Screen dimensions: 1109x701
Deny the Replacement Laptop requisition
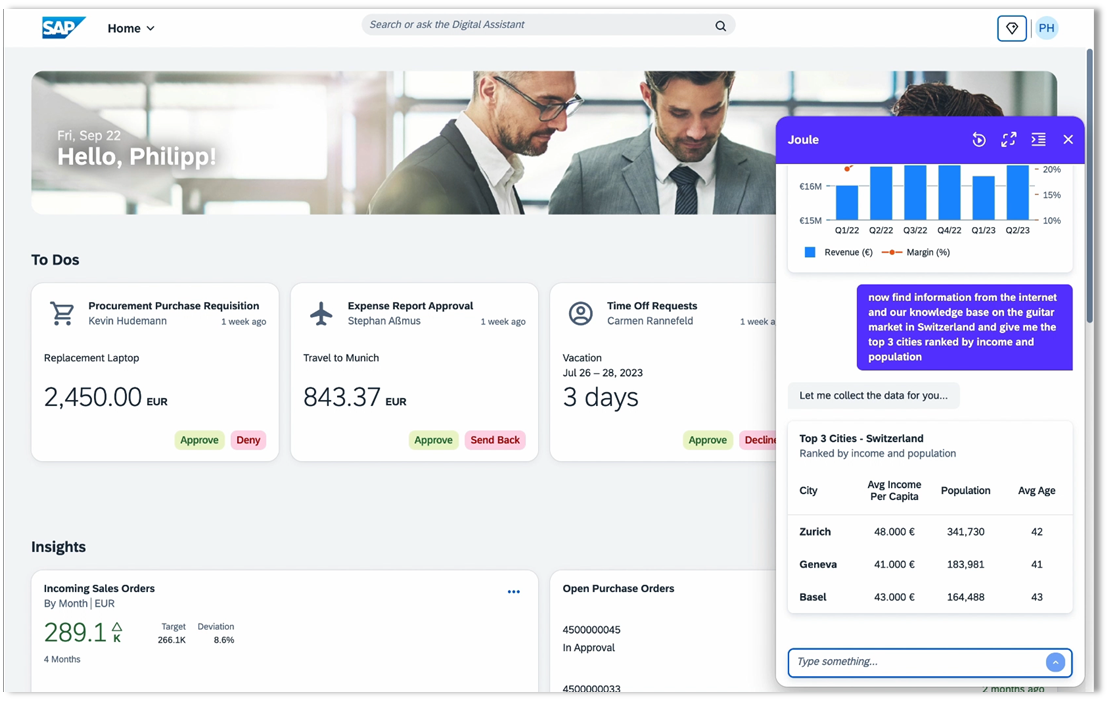(x=248, y=440)
